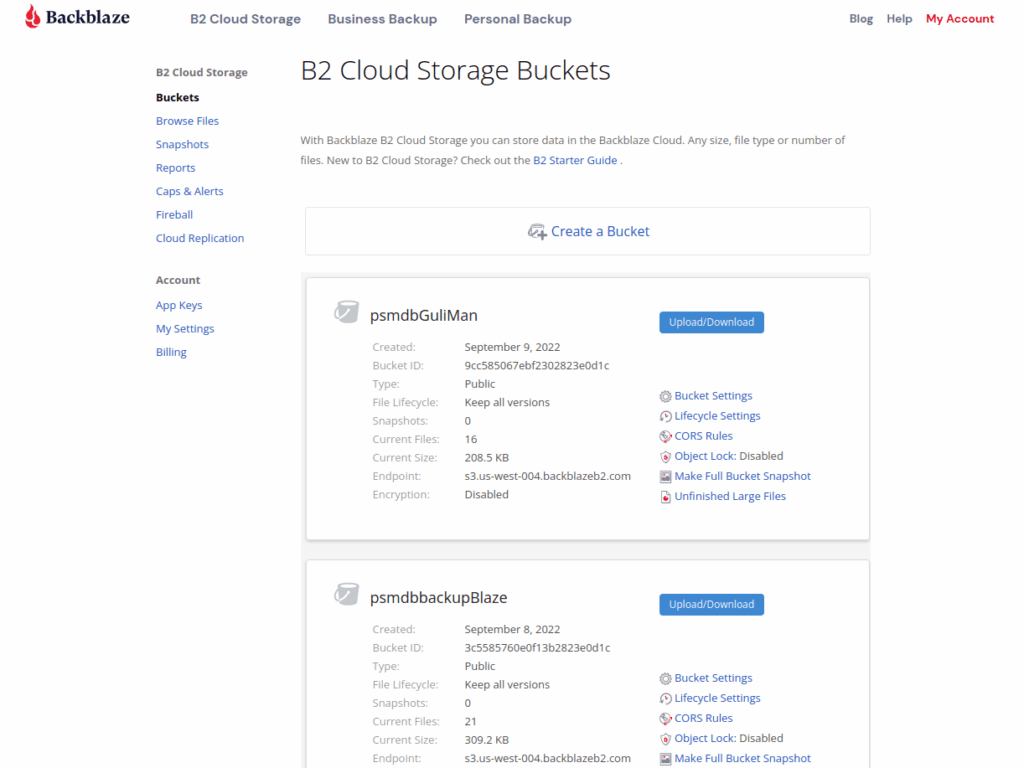Click snapshot icon for psmdbGuliMan bucket
The image size is (1024, 768).
[x=665, y=476]
